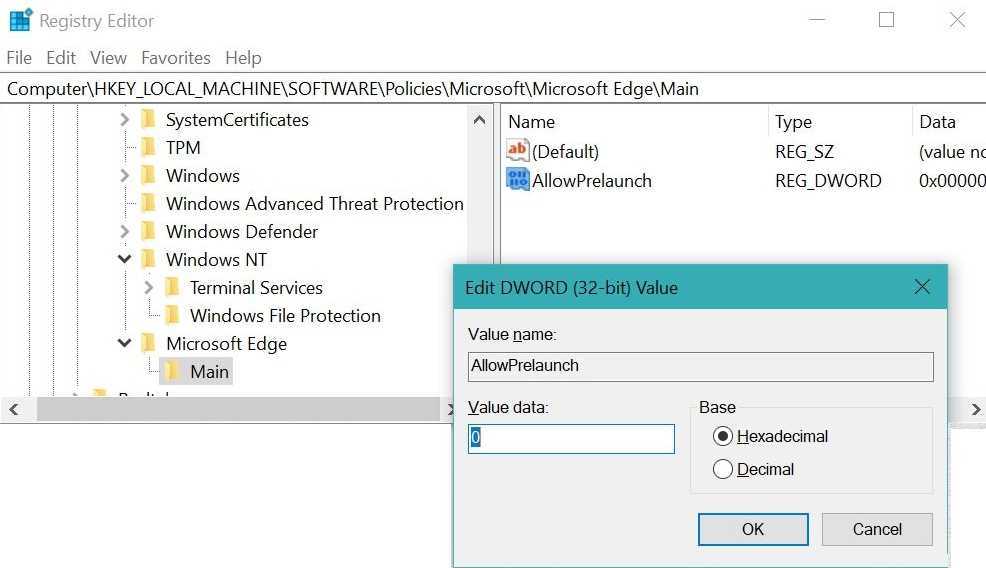
Task: Click the values pane scroll-right arrow
Action: (975, 409)
